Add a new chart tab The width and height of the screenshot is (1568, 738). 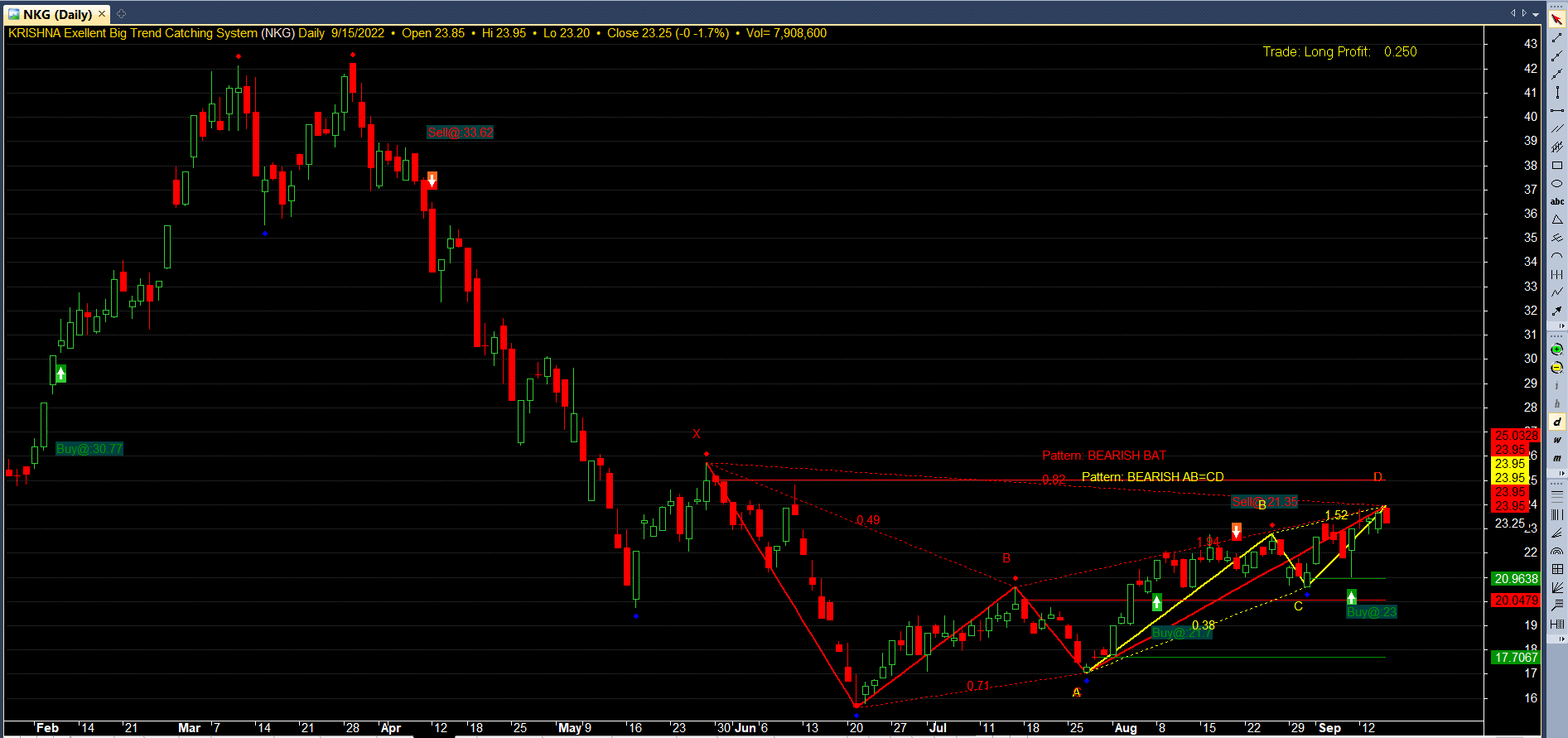click(x=121, y=14)
